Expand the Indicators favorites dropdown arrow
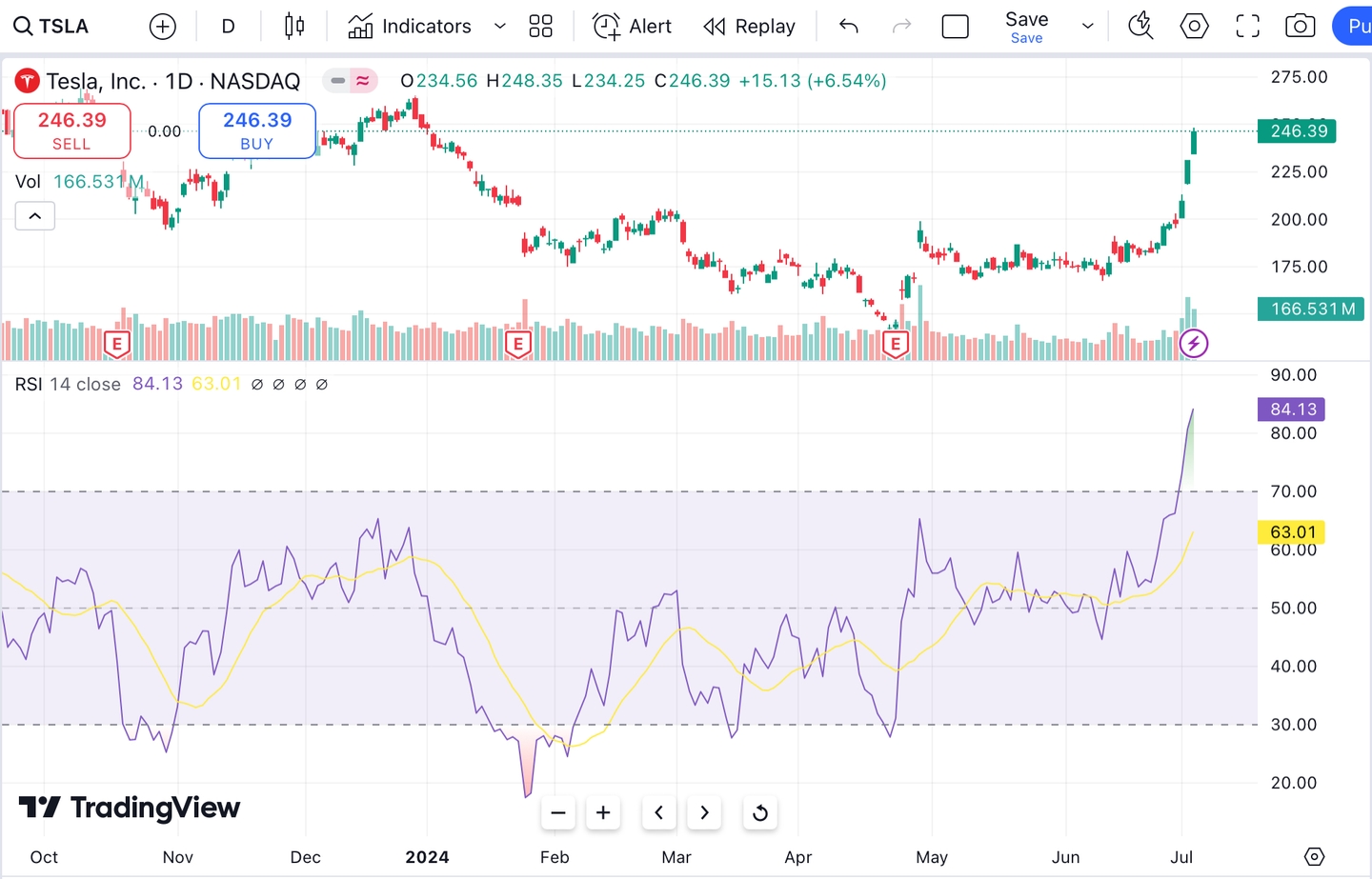This screenshot has height=879, width=1372. (500, 27)
